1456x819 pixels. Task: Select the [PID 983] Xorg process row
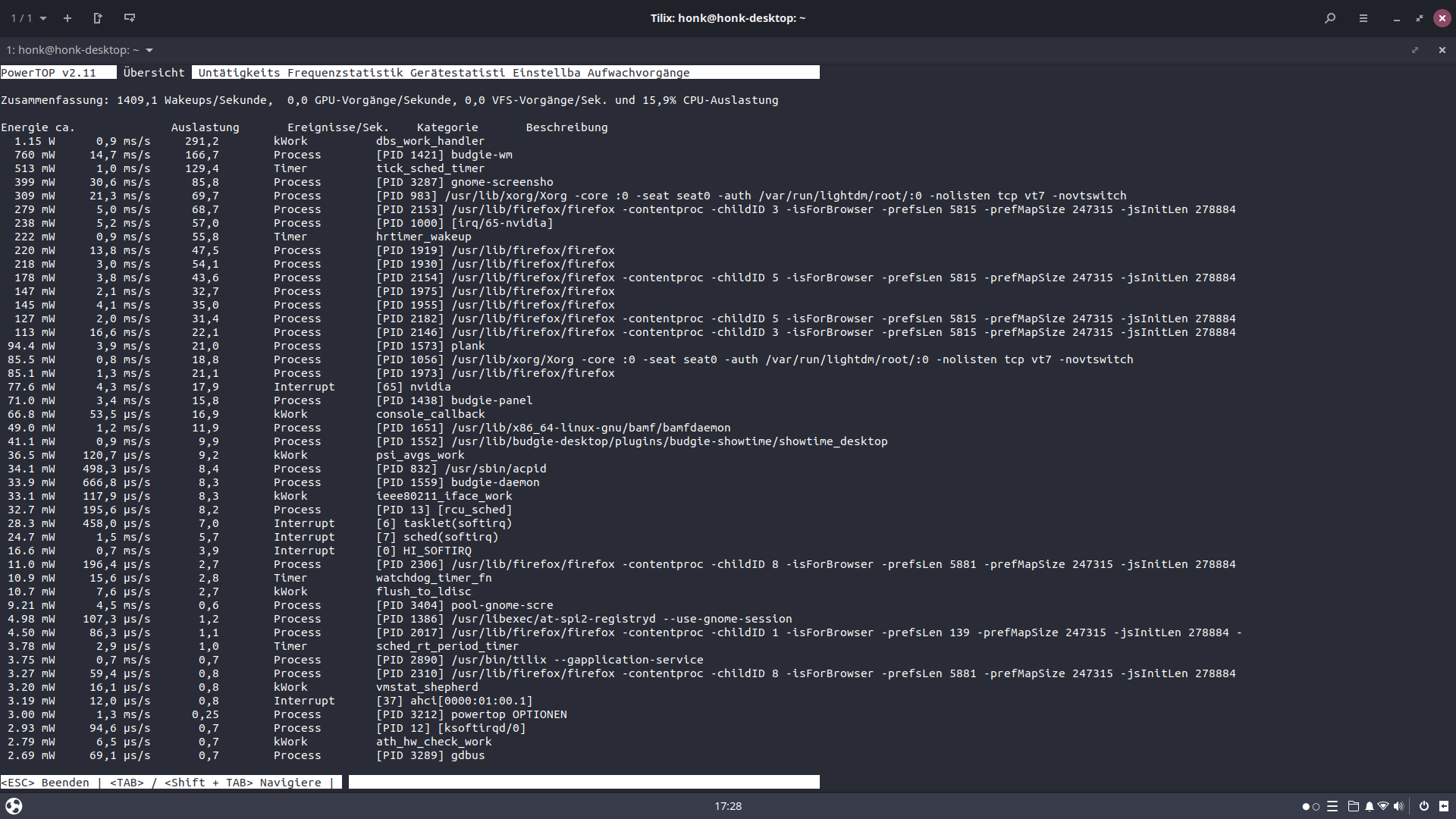pyautogui.click(x=564, y=196)
